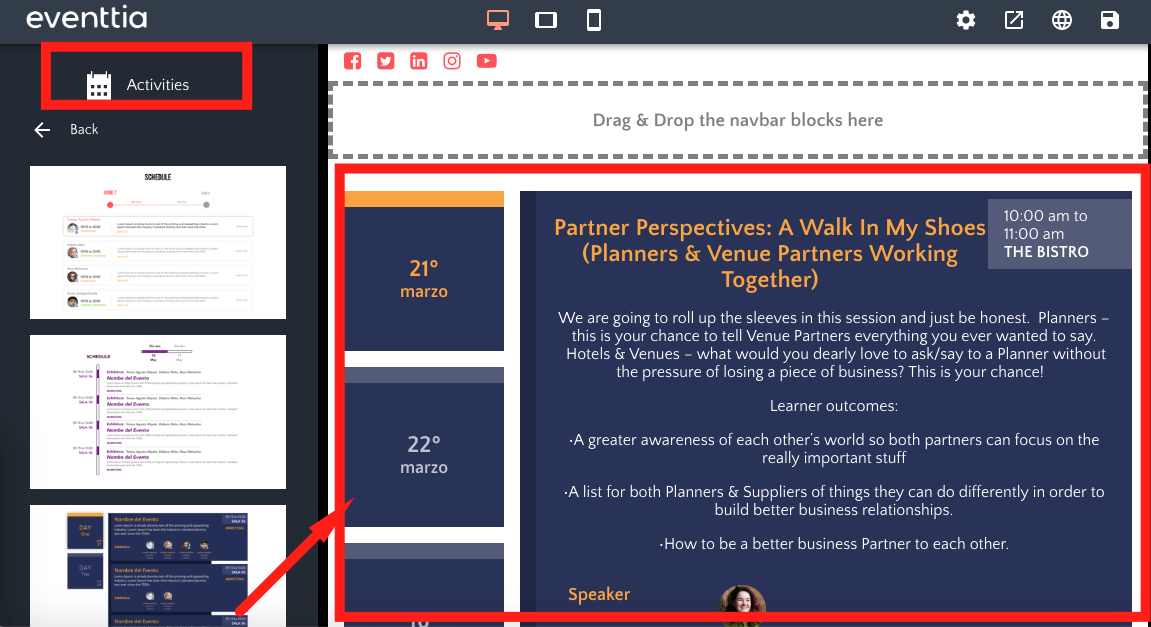Save changes with the floppy disk icon
The height and width of the screenshot is (627, 1151).
1109,20
